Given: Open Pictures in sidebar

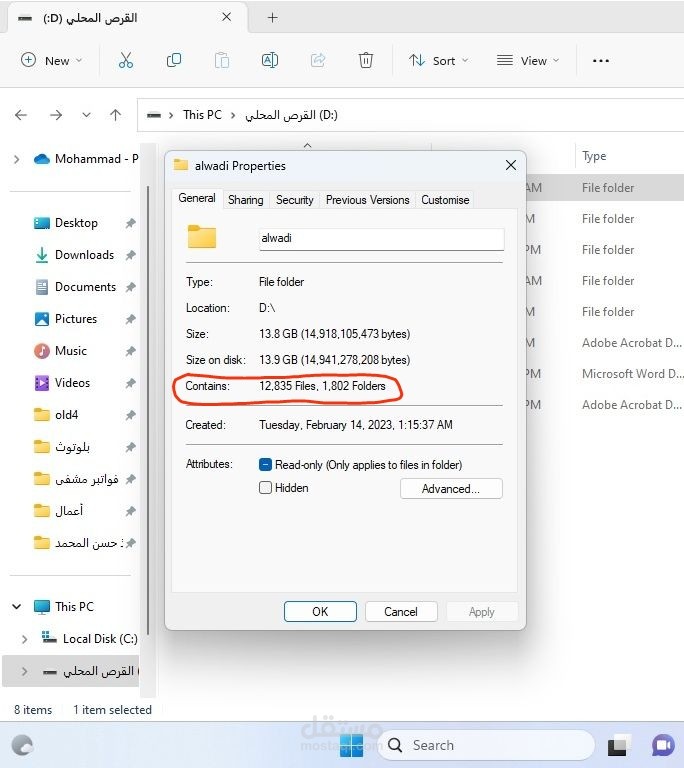Looking at the screenshot, I should [x=75, y=319].
